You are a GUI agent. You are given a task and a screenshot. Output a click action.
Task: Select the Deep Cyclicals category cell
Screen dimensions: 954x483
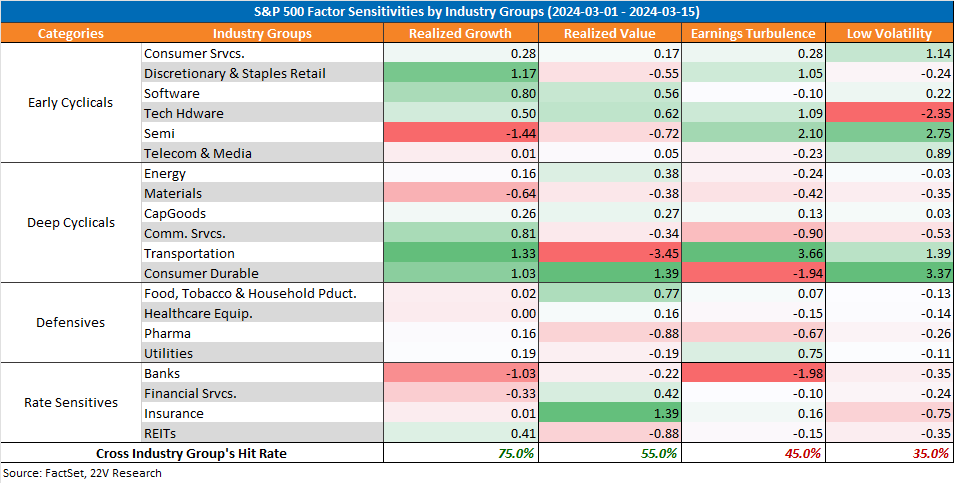point(71,223)
